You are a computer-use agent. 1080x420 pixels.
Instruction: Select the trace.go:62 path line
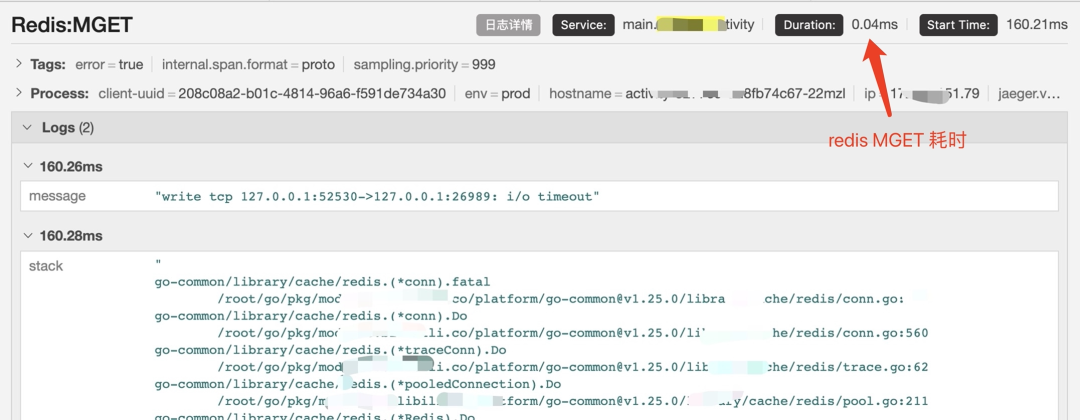(x=573, y=367)
